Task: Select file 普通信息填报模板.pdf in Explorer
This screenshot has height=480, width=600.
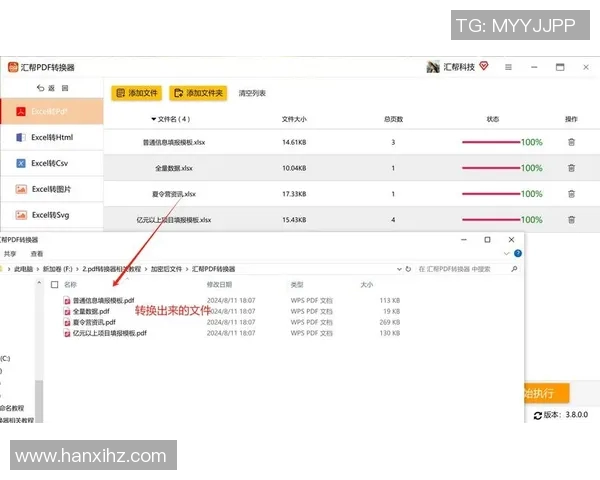Action: [103, 301]
